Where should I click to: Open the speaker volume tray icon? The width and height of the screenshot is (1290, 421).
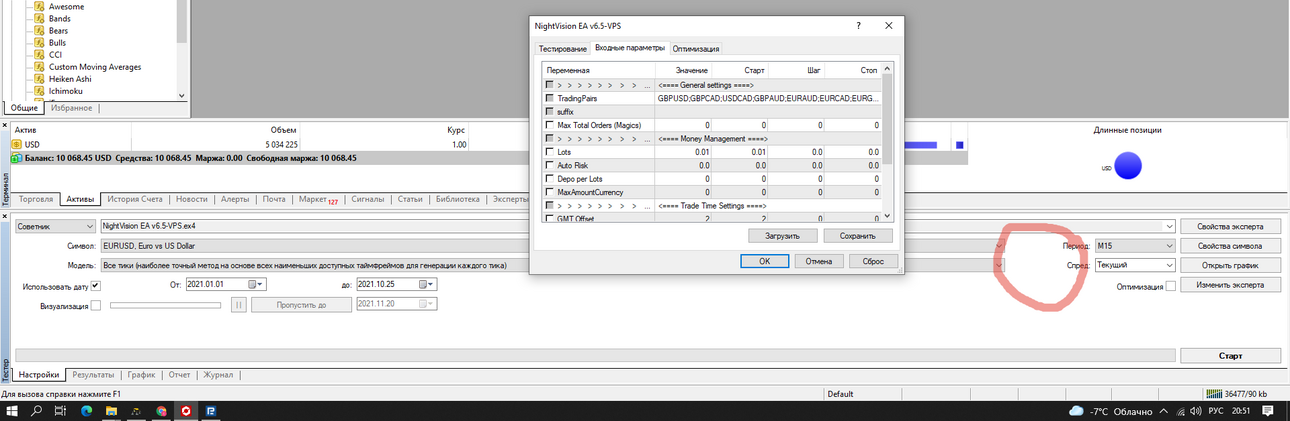pos(1194,411)
